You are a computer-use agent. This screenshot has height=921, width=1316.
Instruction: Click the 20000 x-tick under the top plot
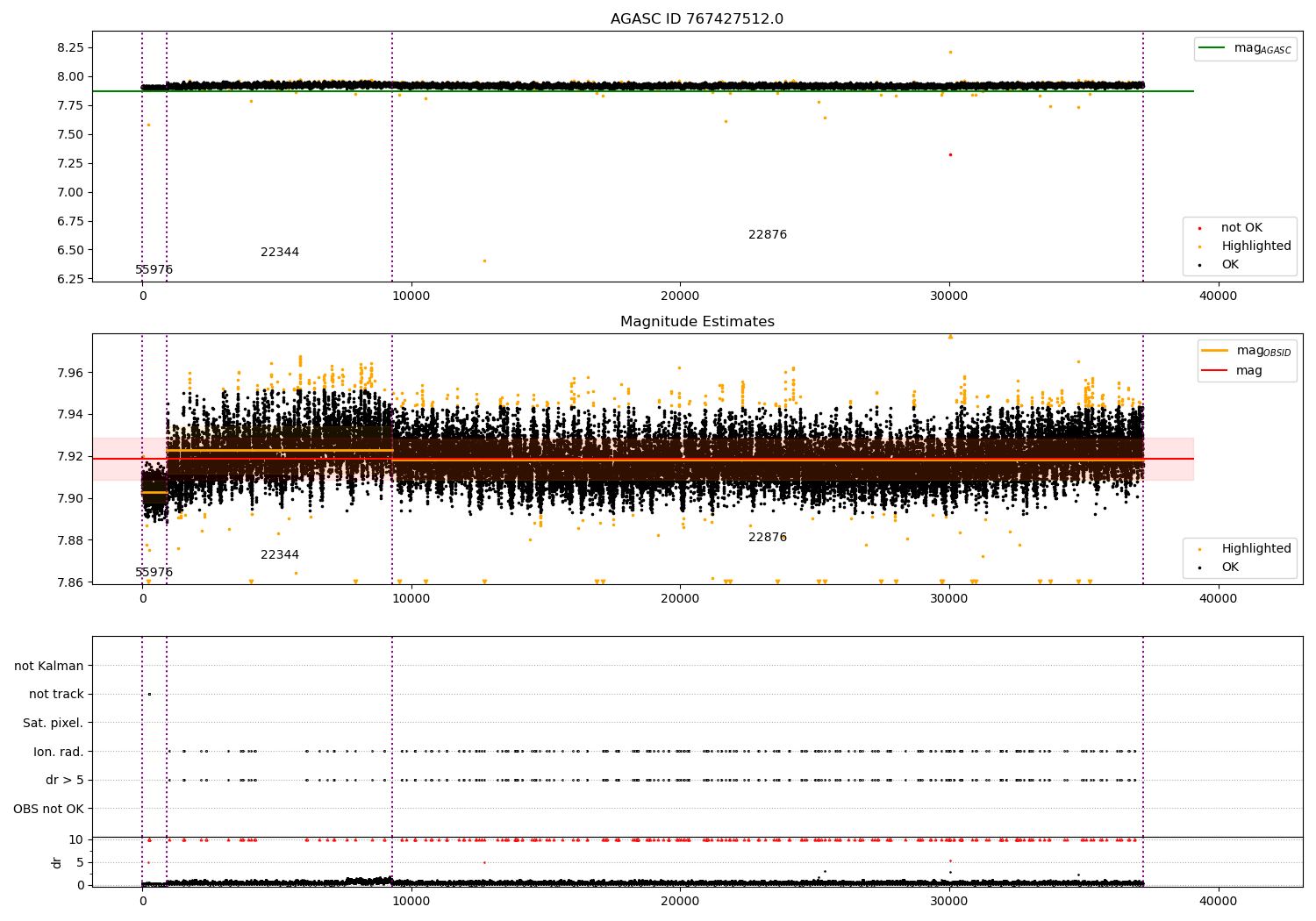[680, 296]
